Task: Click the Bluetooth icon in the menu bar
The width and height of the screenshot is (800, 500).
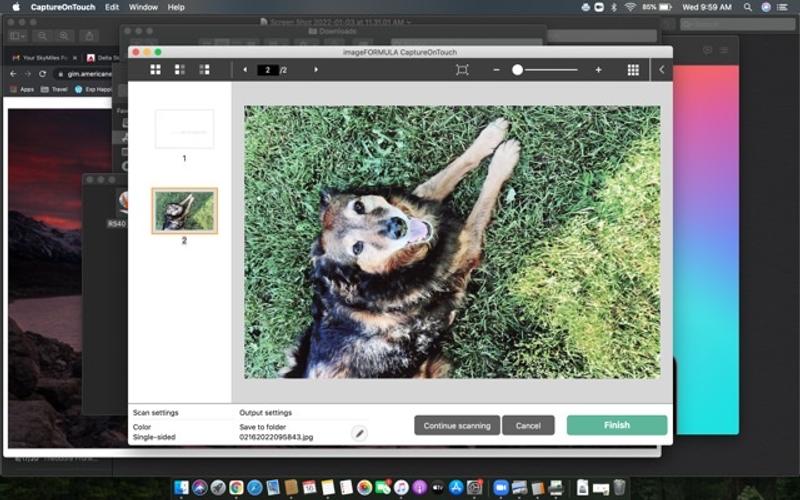Action: click(614, 7)
